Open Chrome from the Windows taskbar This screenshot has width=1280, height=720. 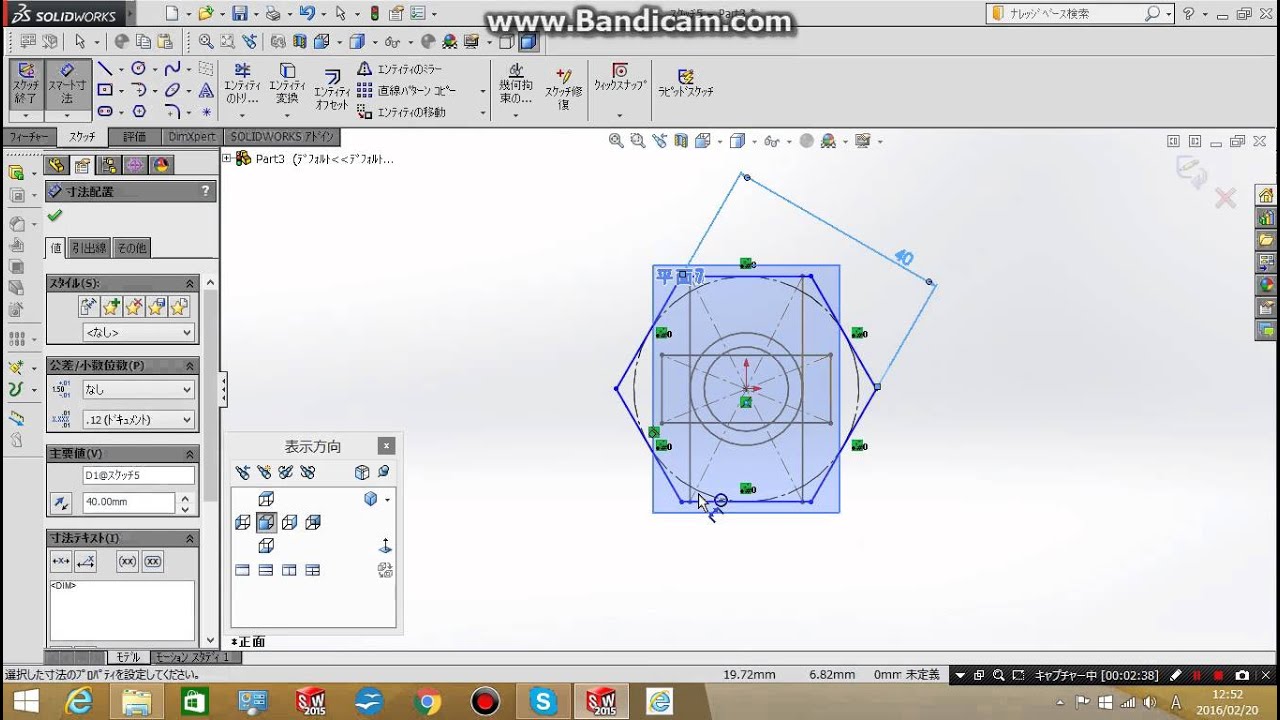coord(427,702)
